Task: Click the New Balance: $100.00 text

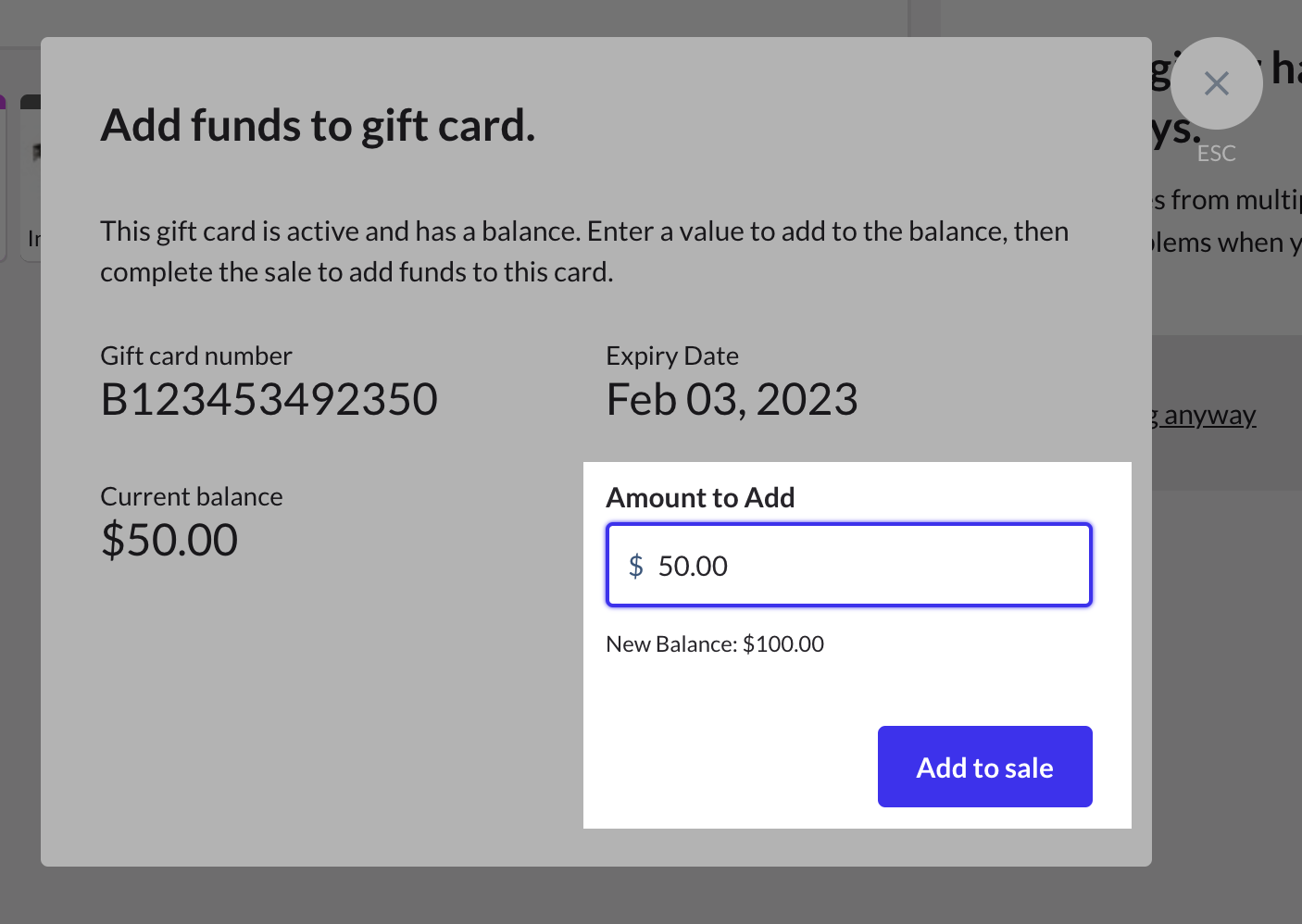Action: (x=715, y=644)
